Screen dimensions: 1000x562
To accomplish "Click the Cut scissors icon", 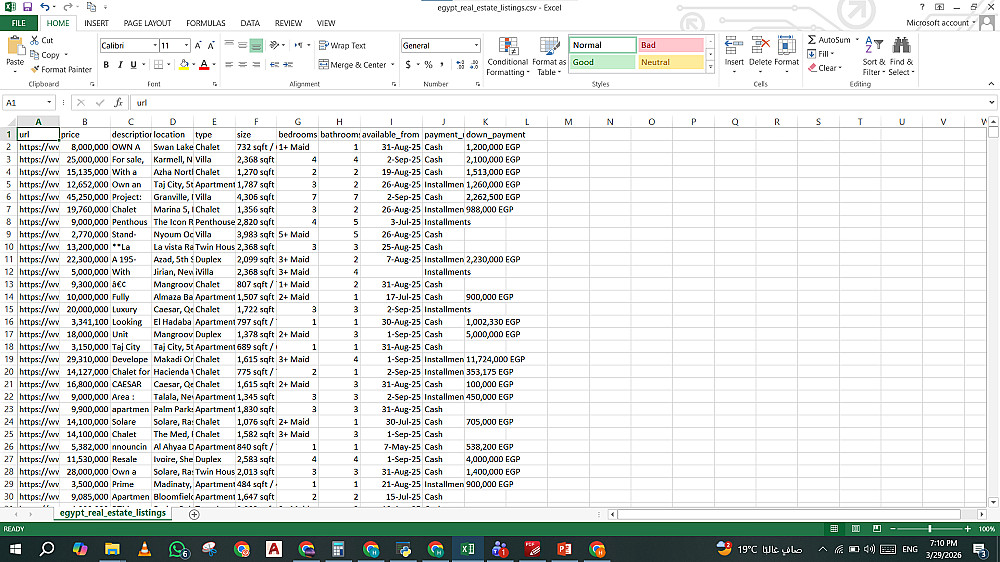I will point(34,40).
